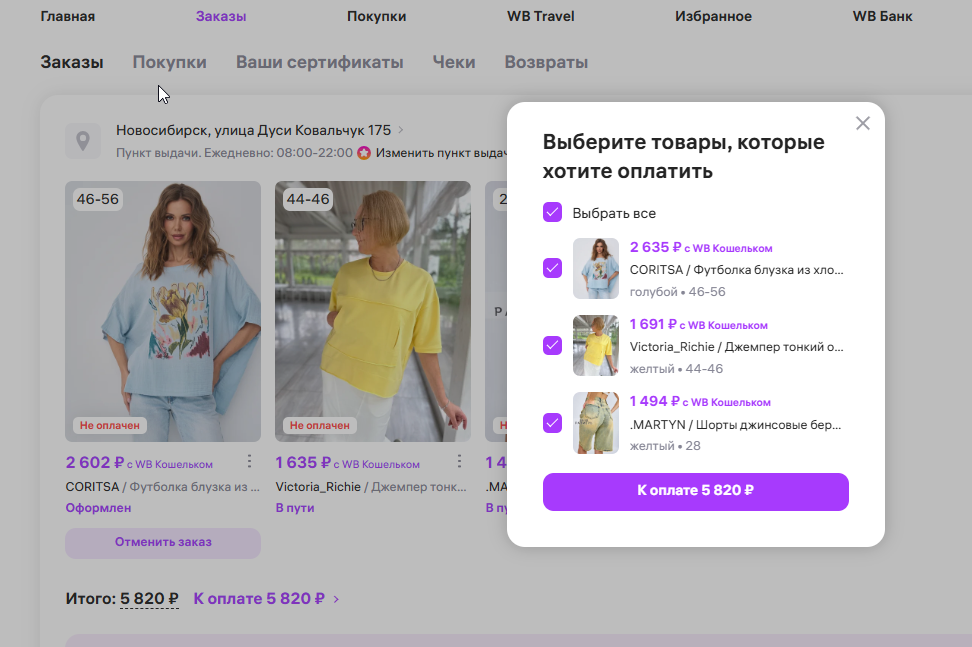Expand address chevron after Дуси Ковальчук 175
972x647 pixels.
[401, 130]
